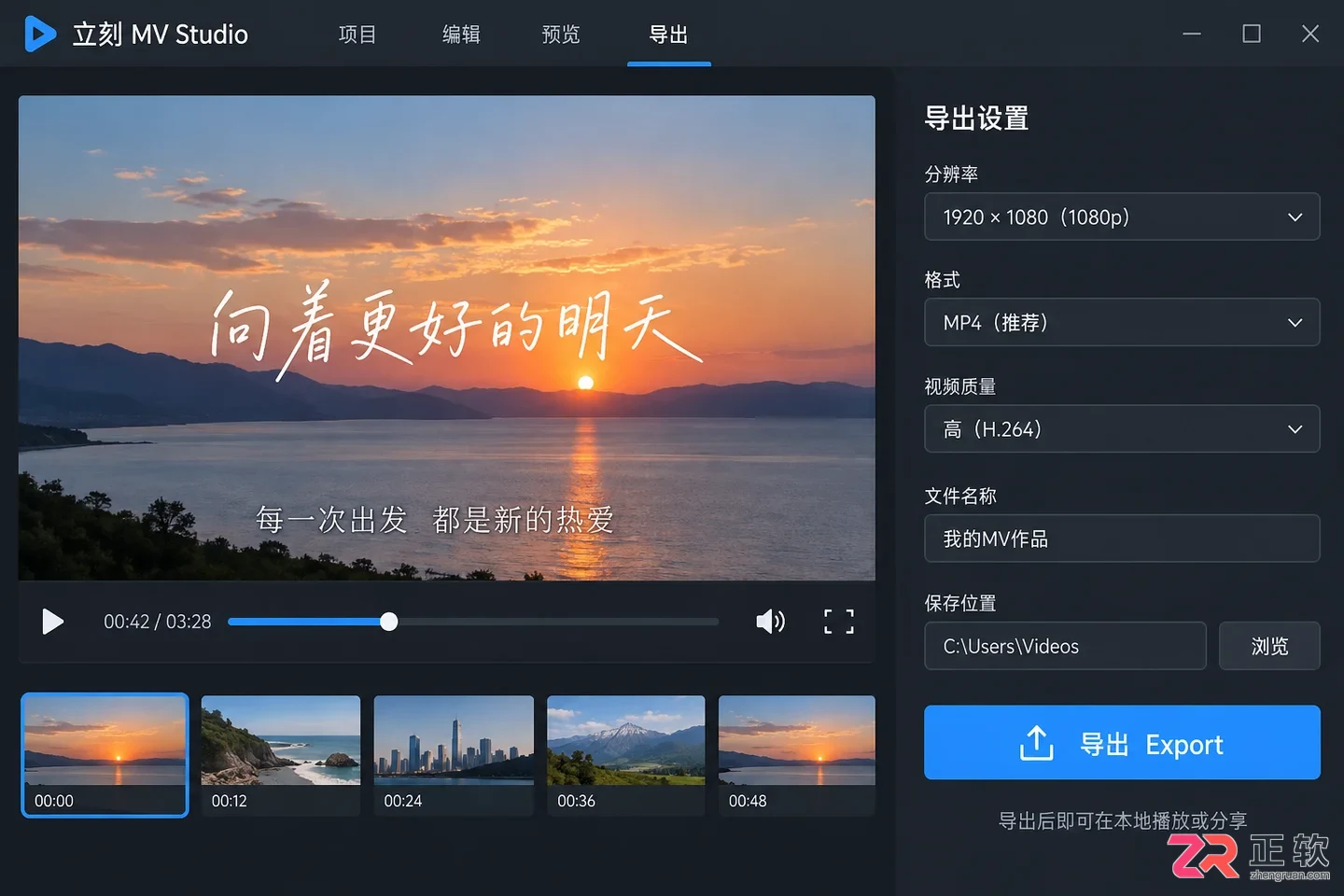Select the 00:48 sunset thumbnail

pos(797,755)
